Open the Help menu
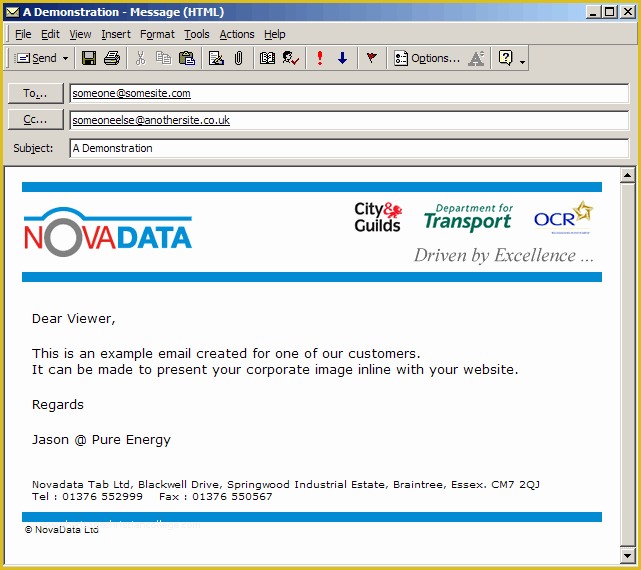641x570 pixels. pyautogui.click(x=275, y=34)
